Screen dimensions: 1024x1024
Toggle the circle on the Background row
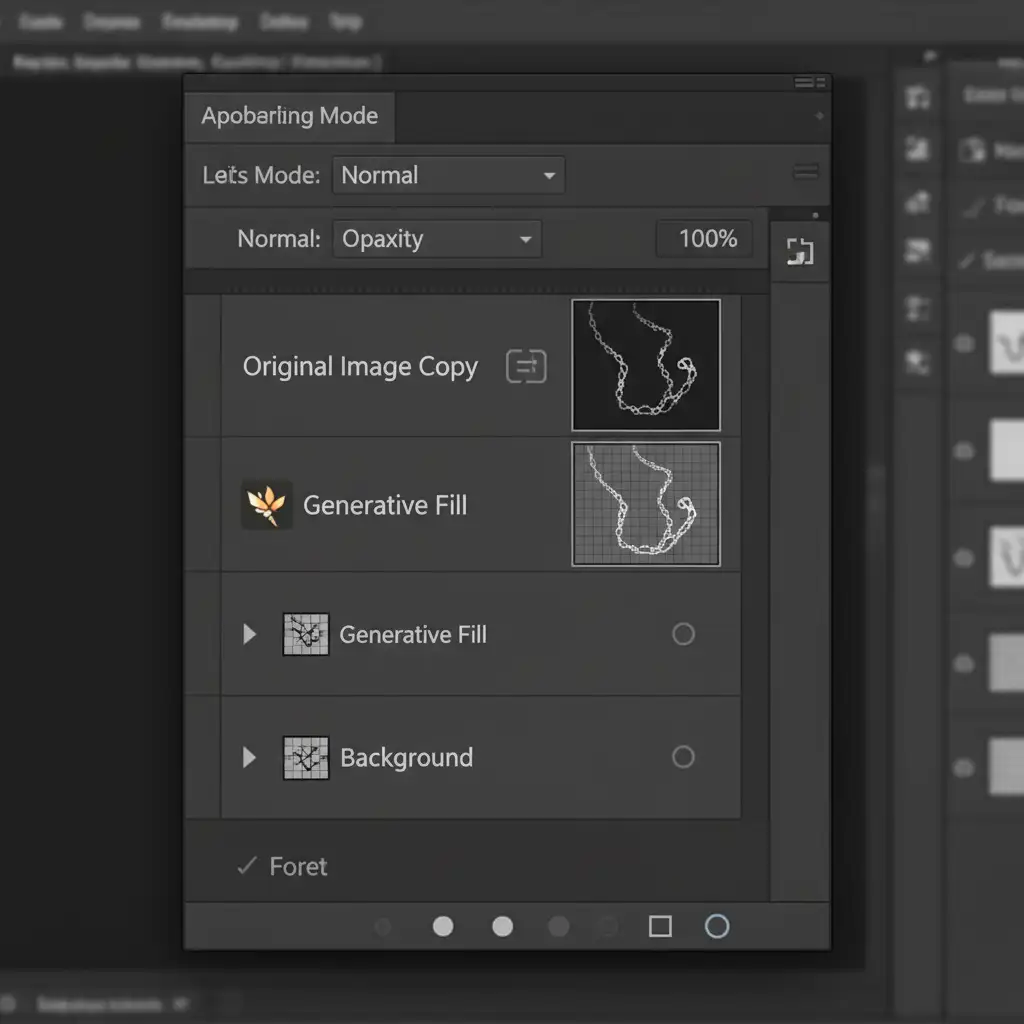coord(683,757)
